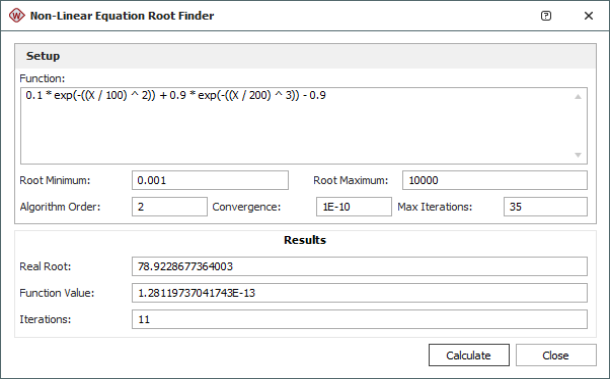Click the Calculate button
Image resolution: width=610 pixels, height=379 pixels.
(x=469, y=355)
